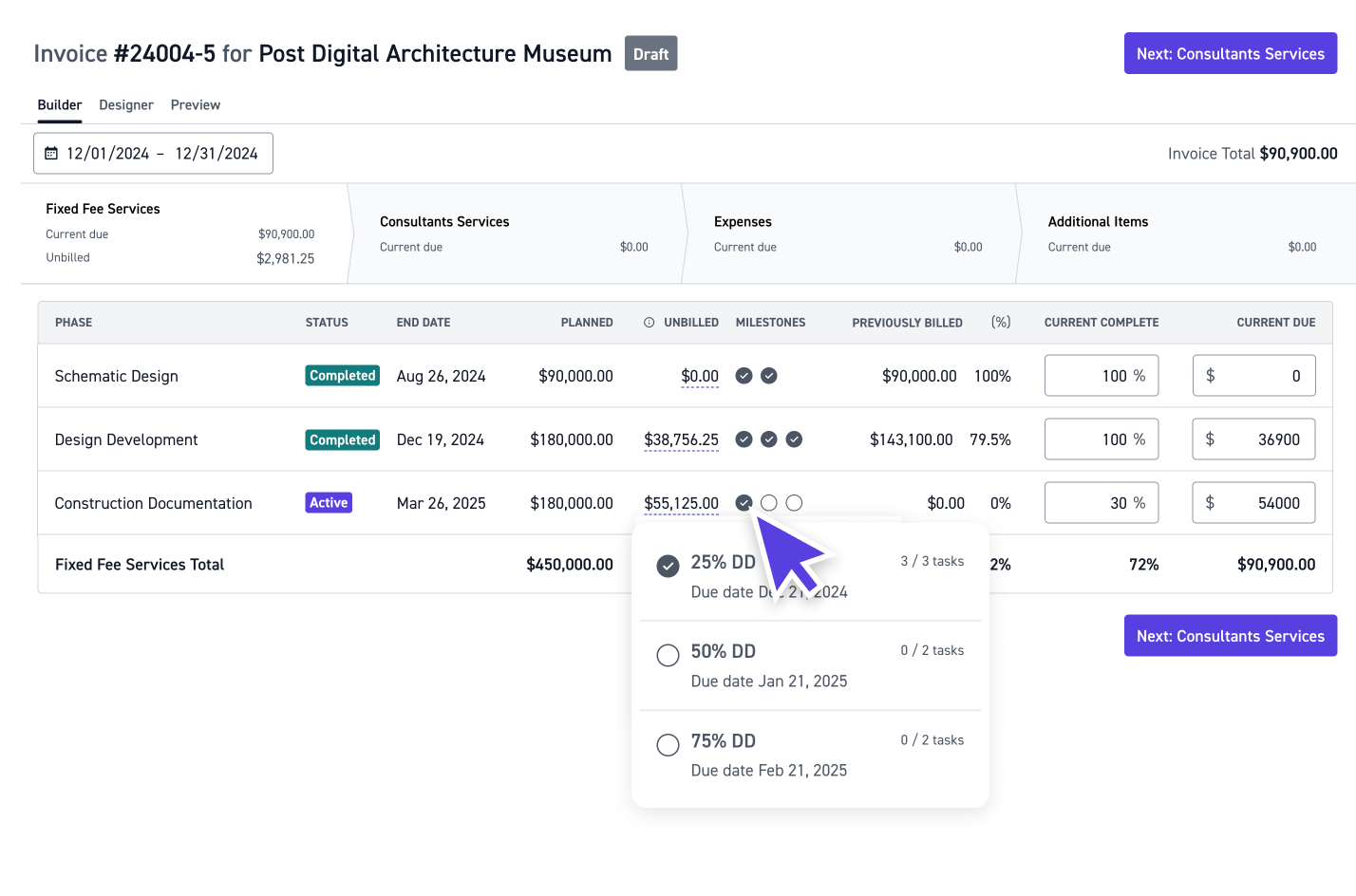
Task: Switch to the Designer tab
Action: (x=126, y=105)
